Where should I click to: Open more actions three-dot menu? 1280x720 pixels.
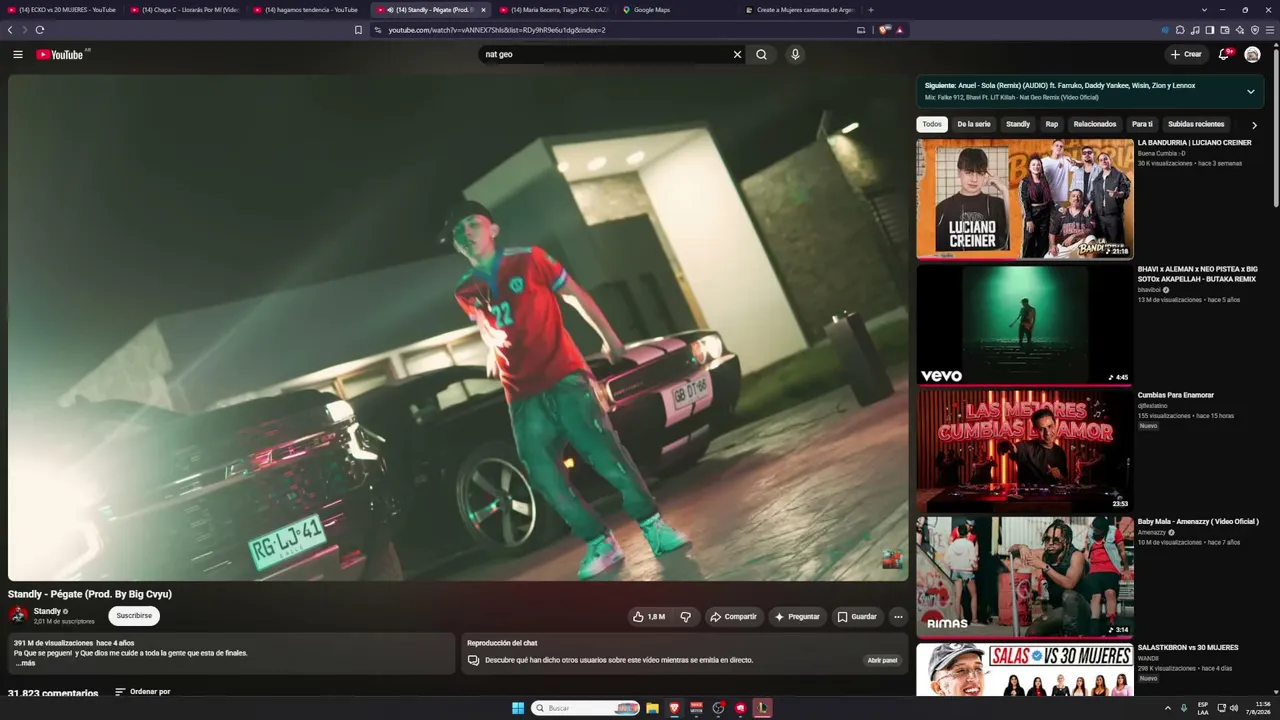[898, 617]
